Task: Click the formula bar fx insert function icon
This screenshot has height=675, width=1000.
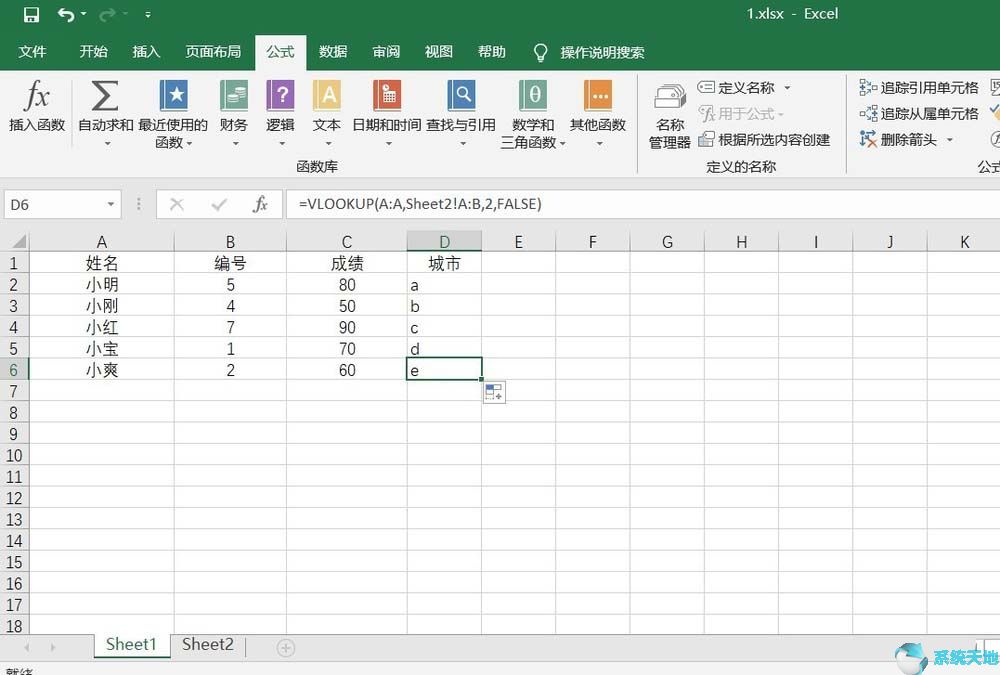Action: point(260,204)
